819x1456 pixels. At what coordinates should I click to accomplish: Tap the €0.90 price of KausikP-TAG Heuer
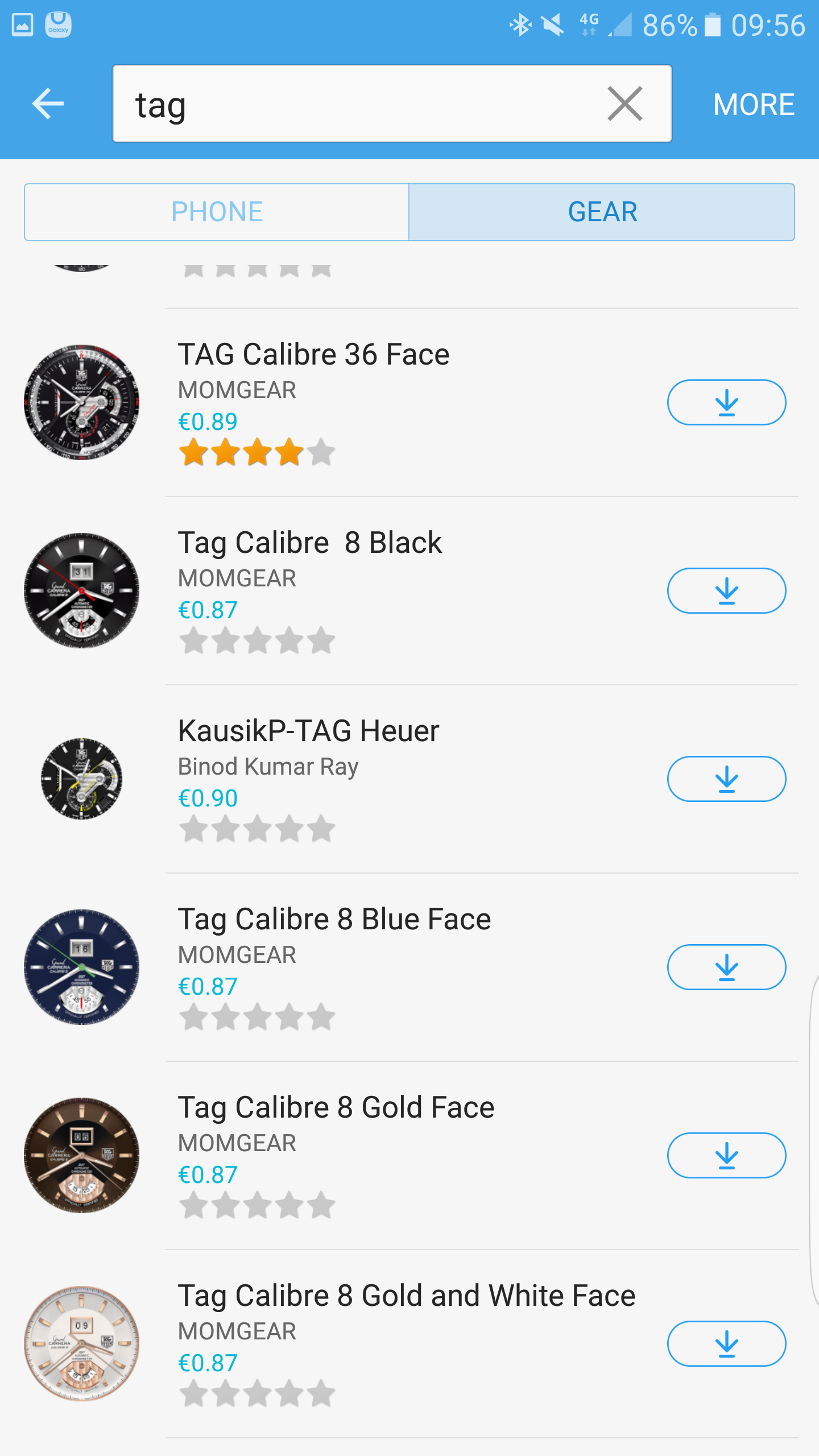point(208,799)
